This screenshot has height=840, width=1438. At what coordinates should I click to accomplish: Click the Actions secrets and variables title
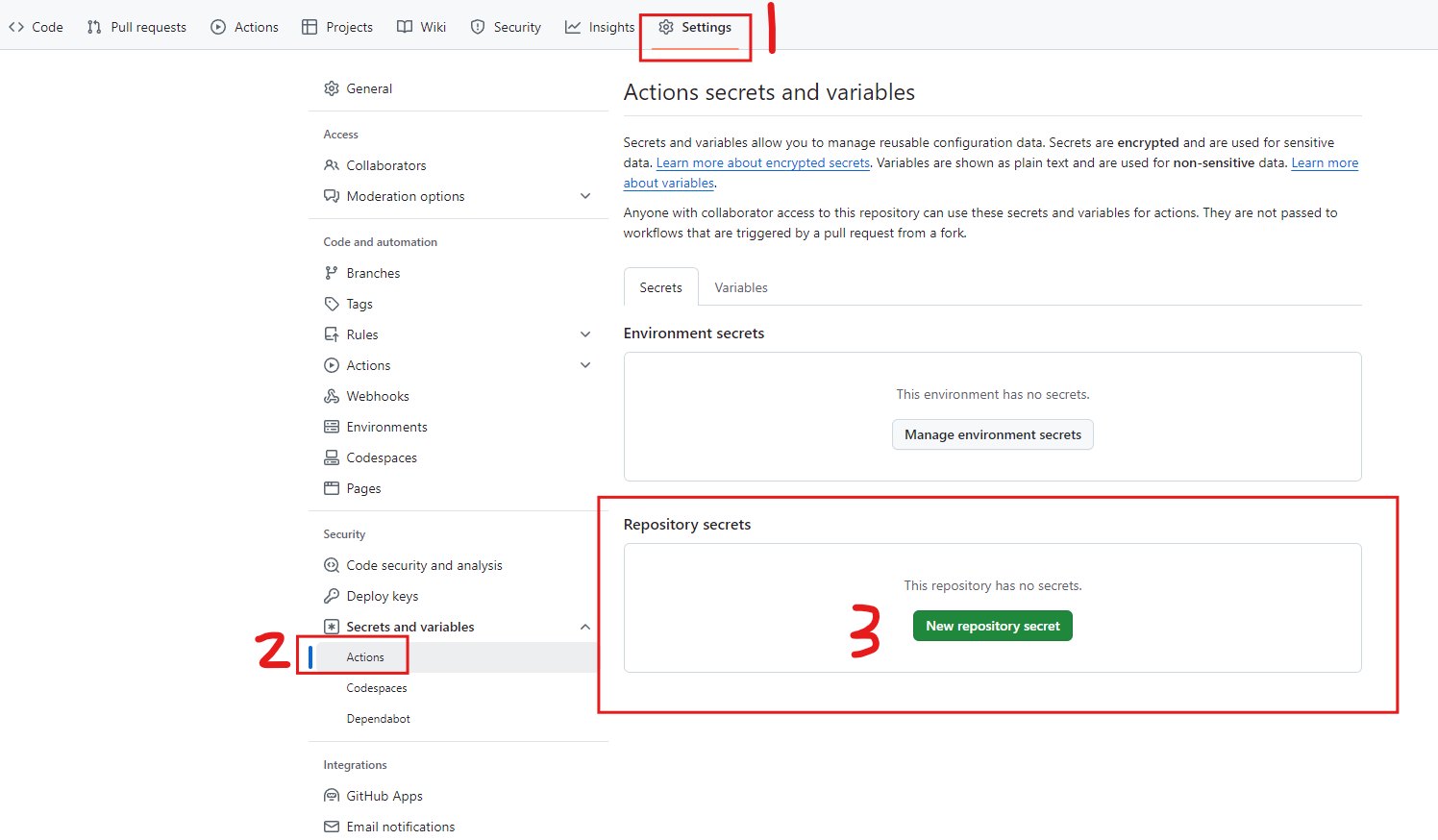click(769, 92)
